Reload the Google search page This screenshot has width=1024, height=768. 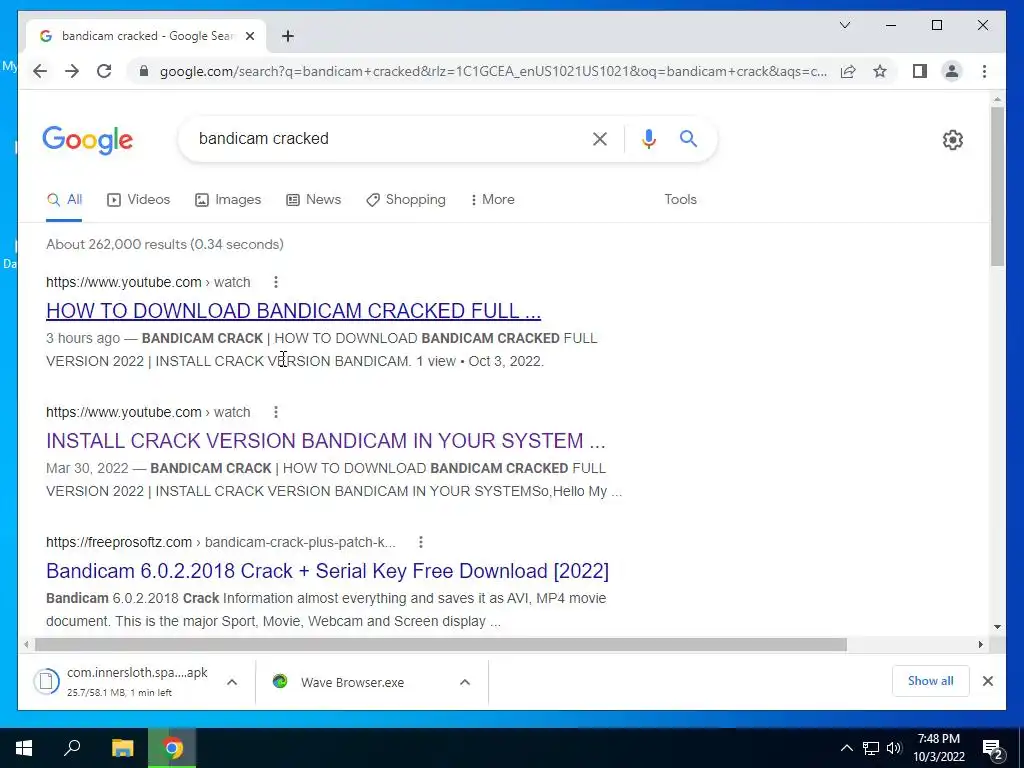[104, 71]
